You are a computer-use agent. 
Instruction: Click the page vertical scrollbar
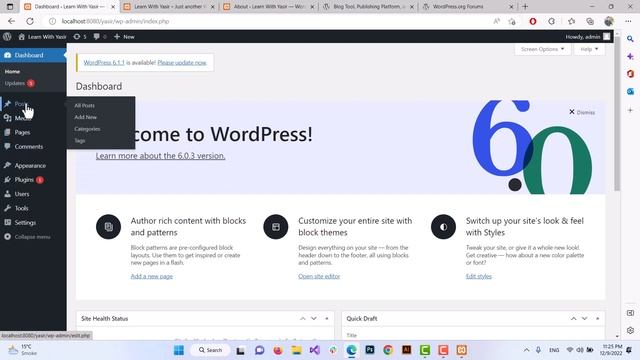pos(617,114)
